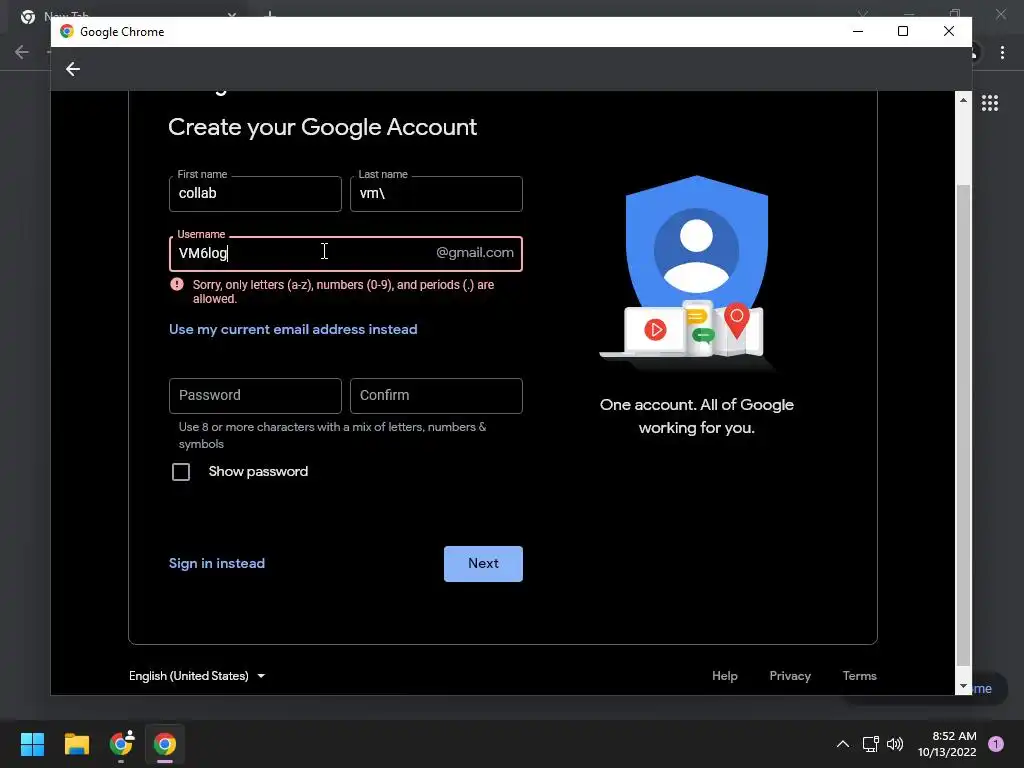
Task: Click scrollbar up arrow in the popup
Action: [x=963, y=100]
